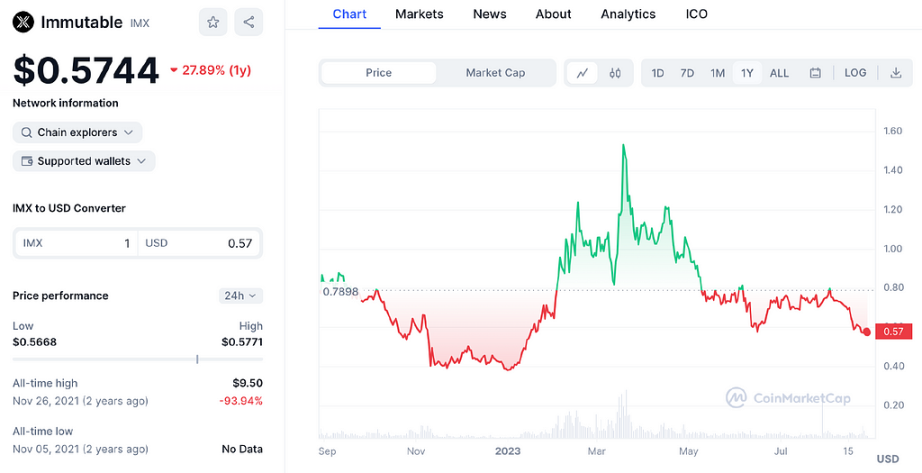Click the Mar label on chart axis
The image size is (922, 473).
(597, 451)
